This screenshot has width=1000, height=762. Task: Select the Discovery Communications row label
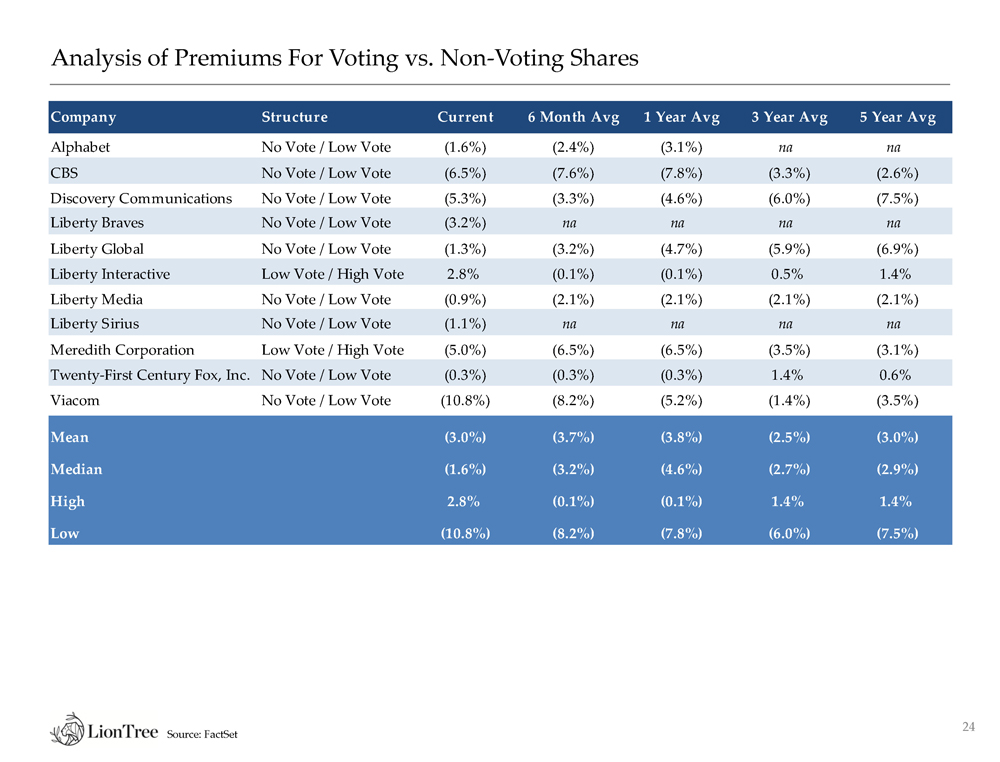tap(141, 198)
